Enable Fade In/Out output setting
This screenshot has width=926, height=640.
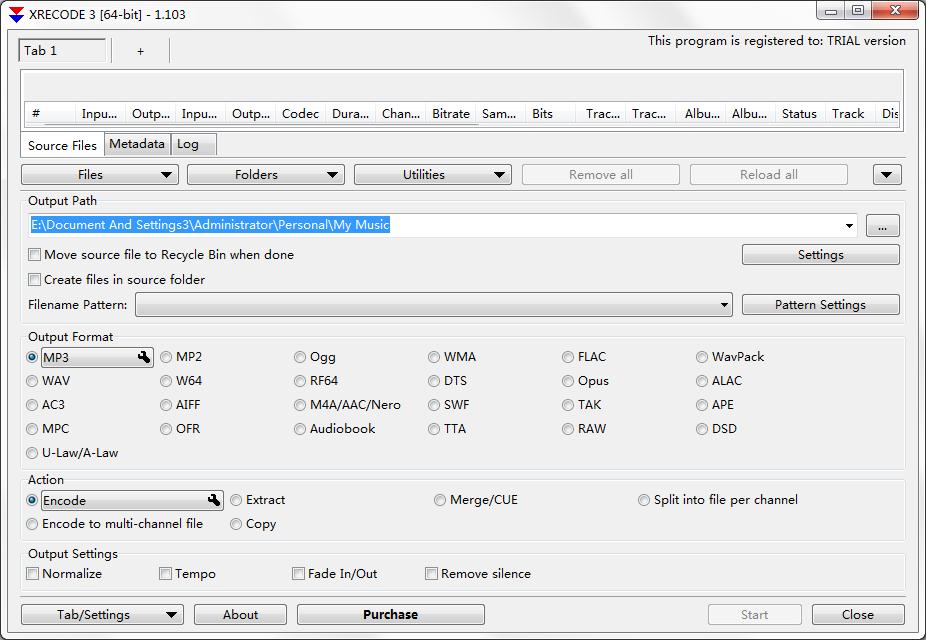pos(298,574)
